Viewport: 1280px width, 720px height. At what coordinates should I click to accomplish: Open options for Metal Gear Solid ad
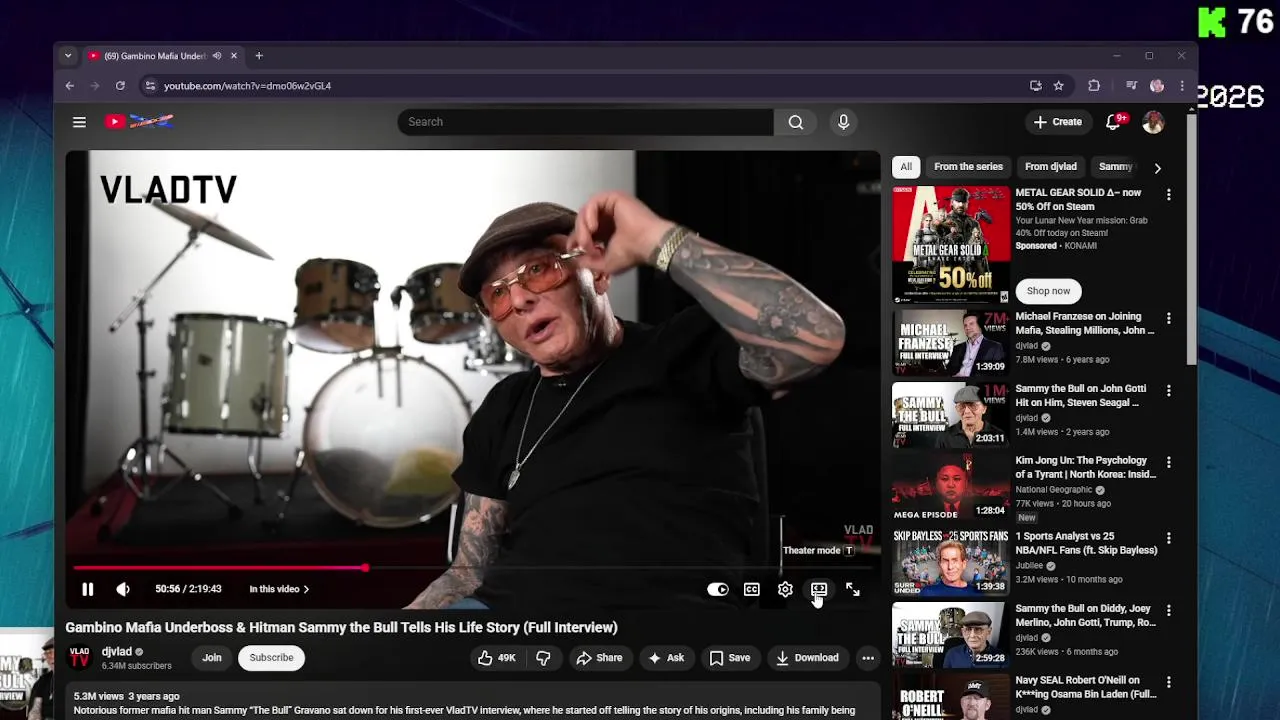click(1168, 194)
